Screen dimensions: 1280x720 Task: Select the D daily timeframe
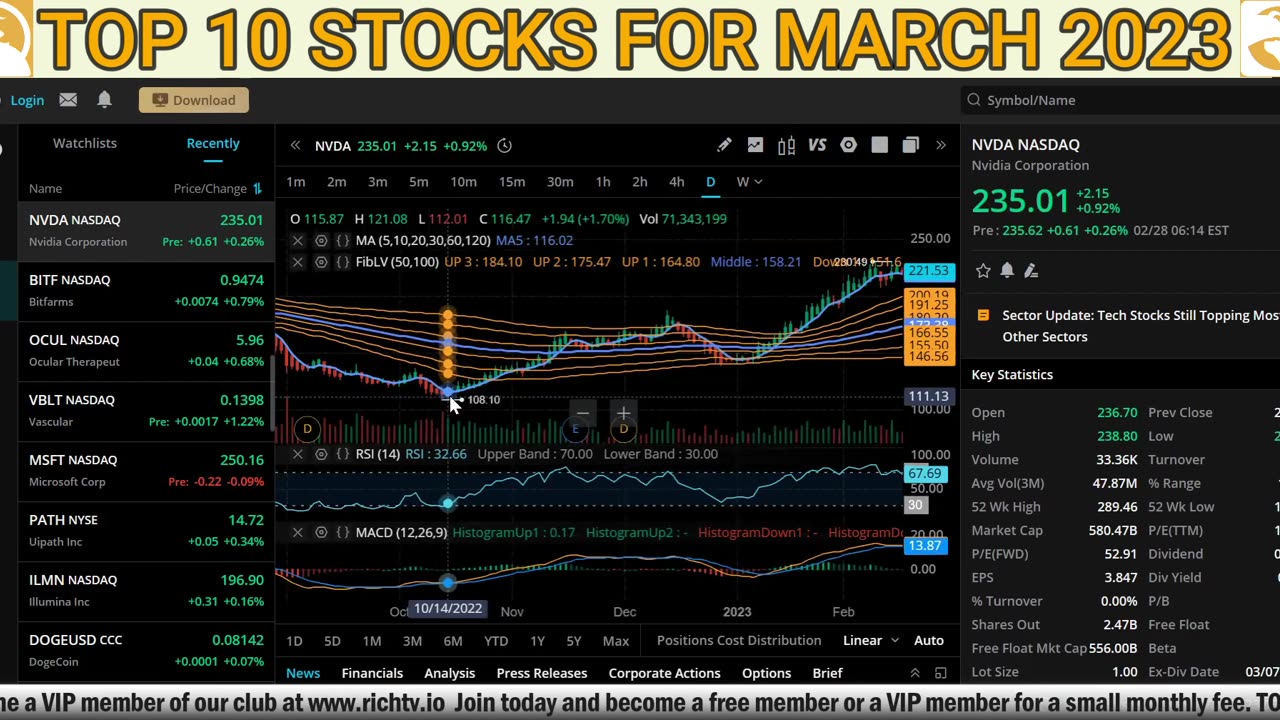point(711,182)
